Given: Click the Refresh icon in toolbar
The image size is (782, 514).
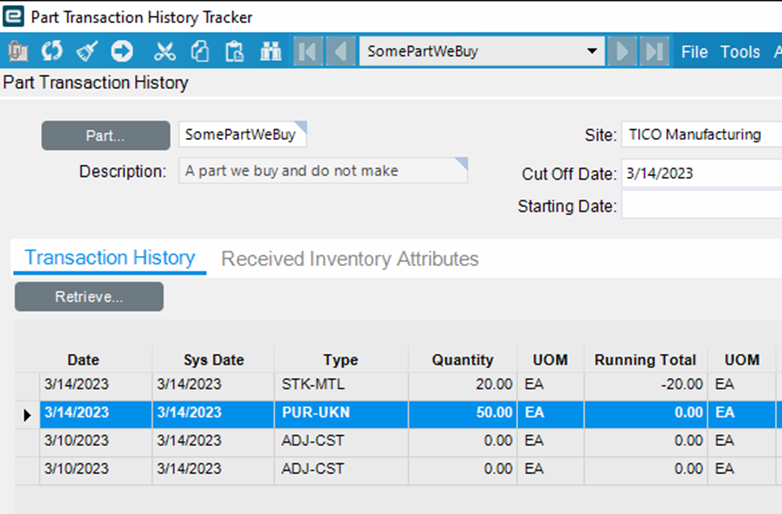Looking at the screenshot, I should [x=52, y=51].
